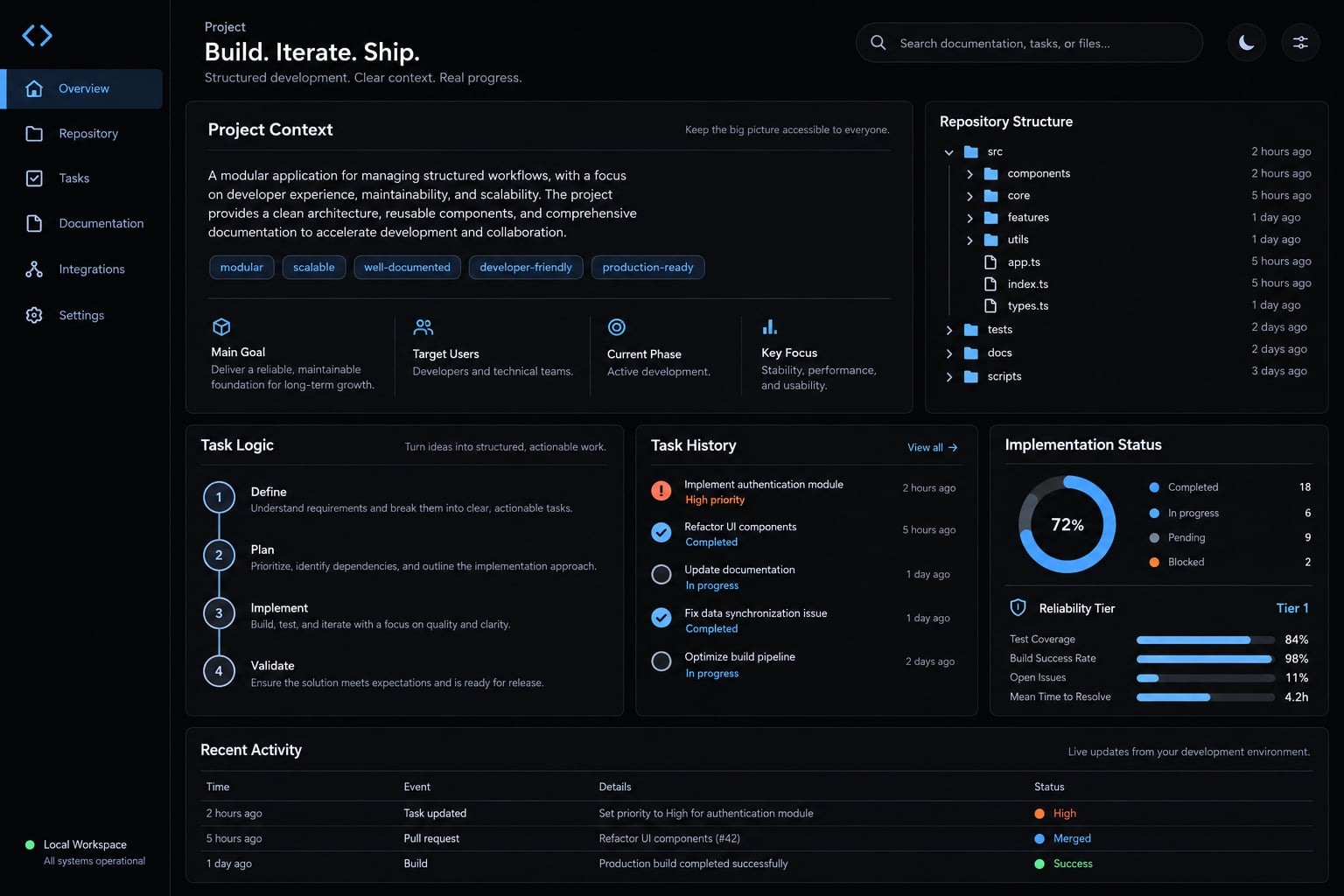Toggle Refactor UI components completed check
The image size is (1344, 896).
661,532
